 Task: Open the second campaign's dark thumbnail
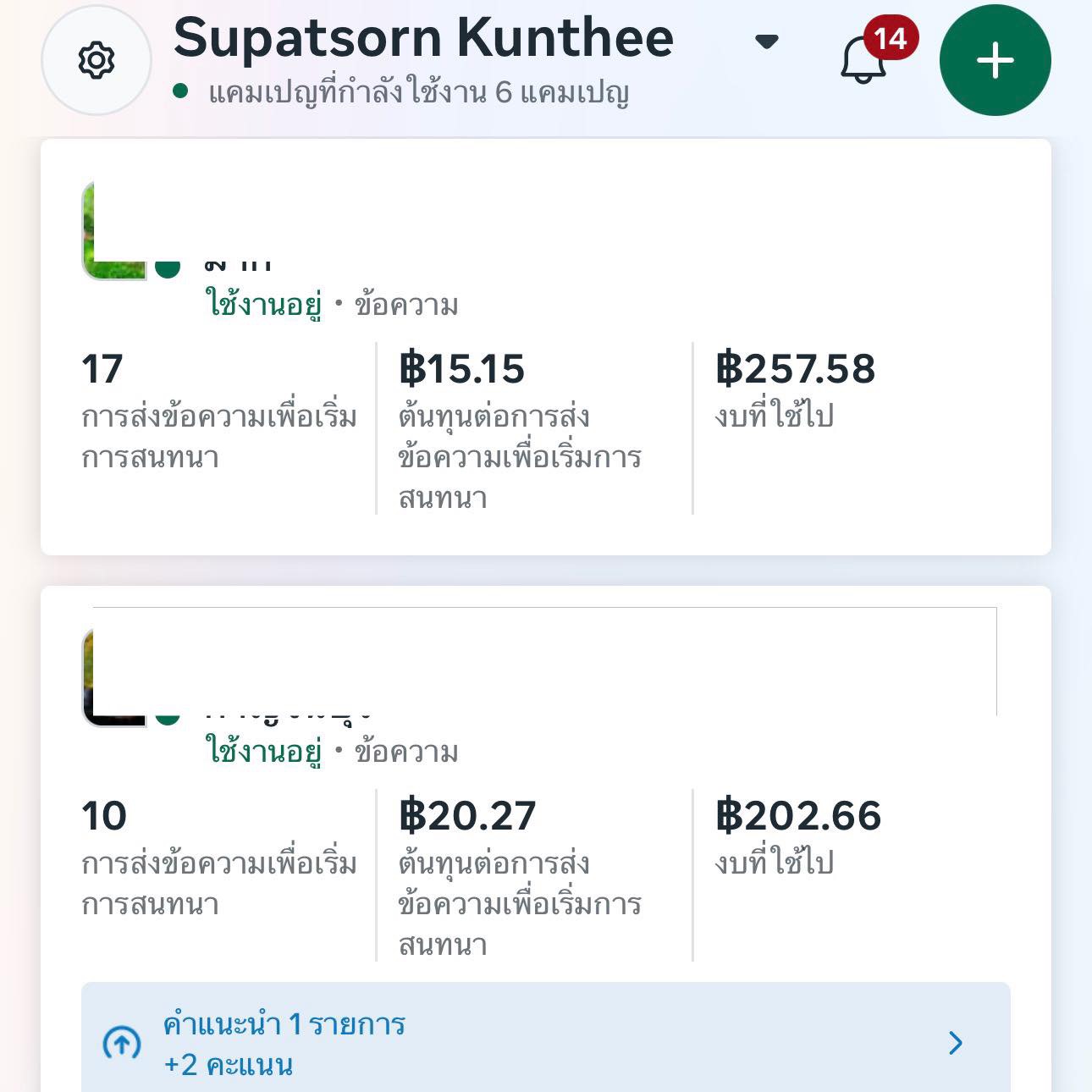[113, 677]
